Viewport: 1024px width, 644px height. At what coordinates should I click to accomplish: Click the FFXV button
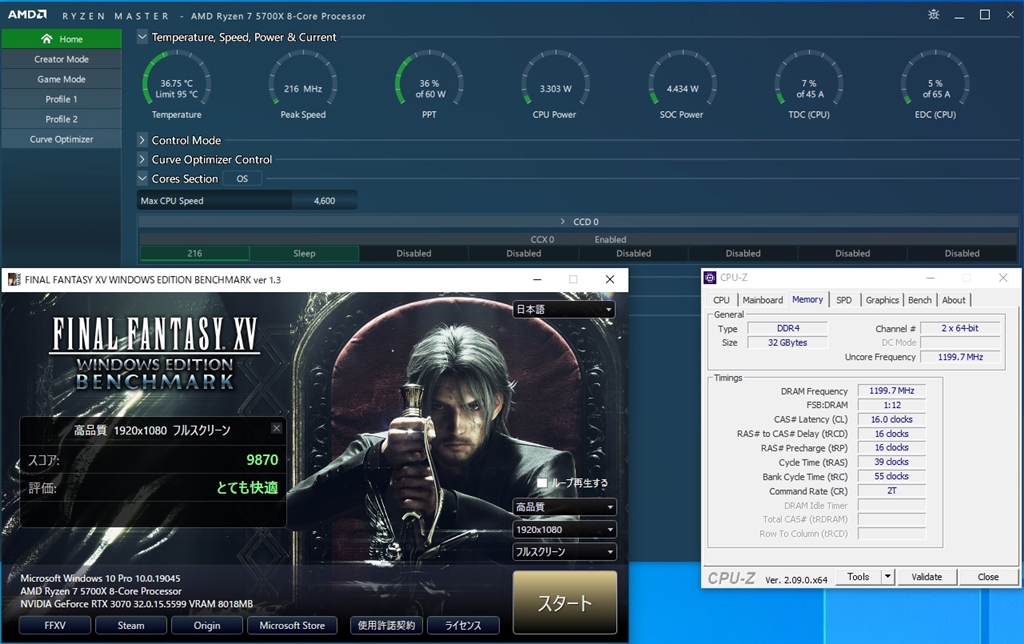coord(55,625)
